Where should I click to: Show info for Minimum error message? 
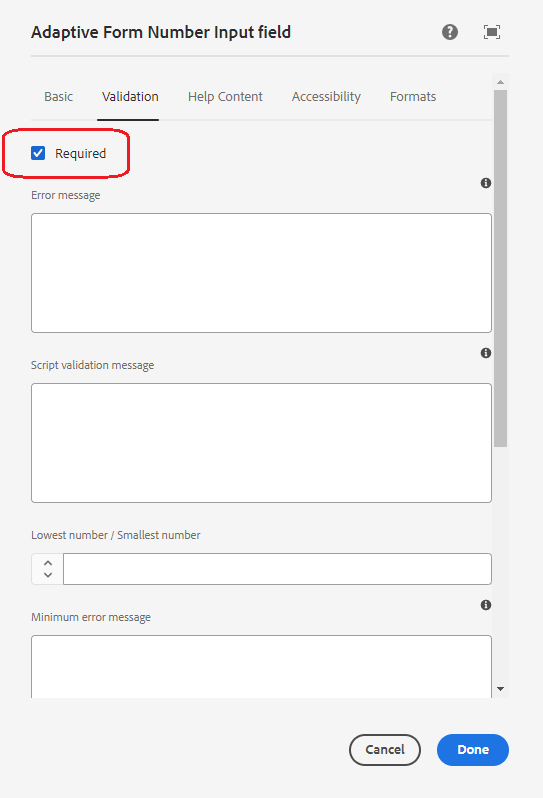[486, 605]
